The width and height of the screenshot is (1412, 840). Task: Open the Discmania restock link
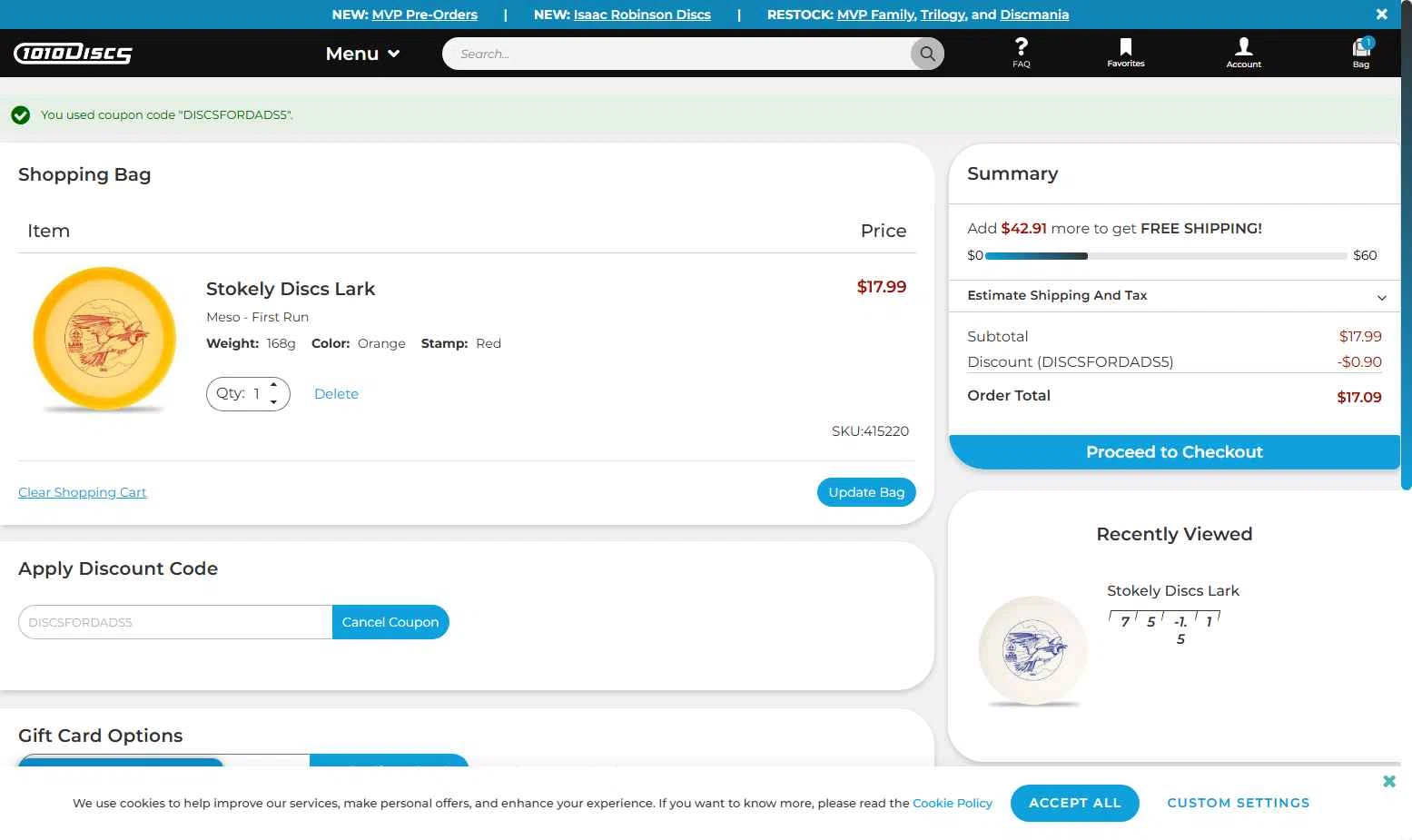point(1034,15)
